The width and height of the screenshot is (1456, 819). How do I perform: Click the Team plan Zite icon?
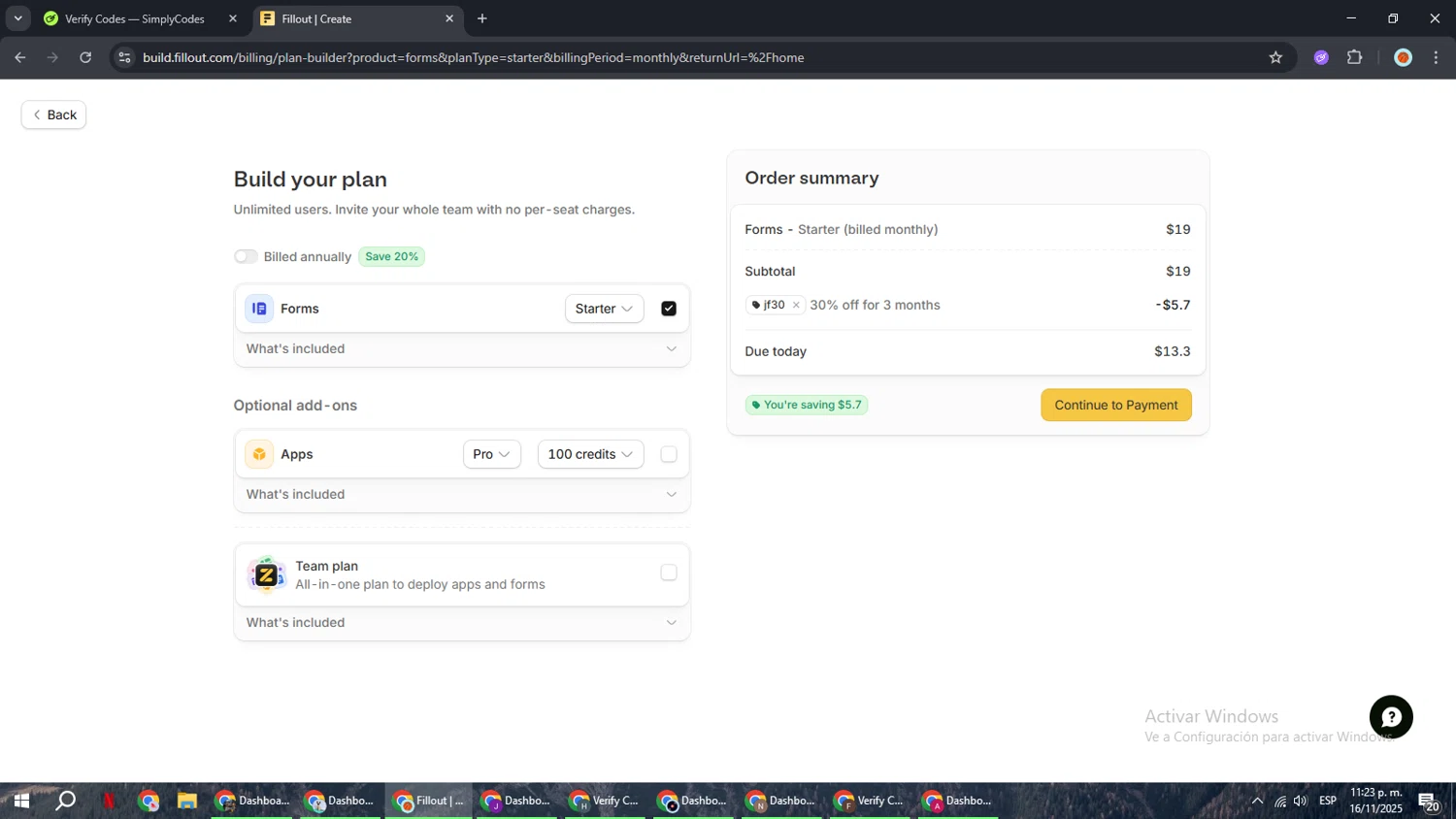[266, 574]
